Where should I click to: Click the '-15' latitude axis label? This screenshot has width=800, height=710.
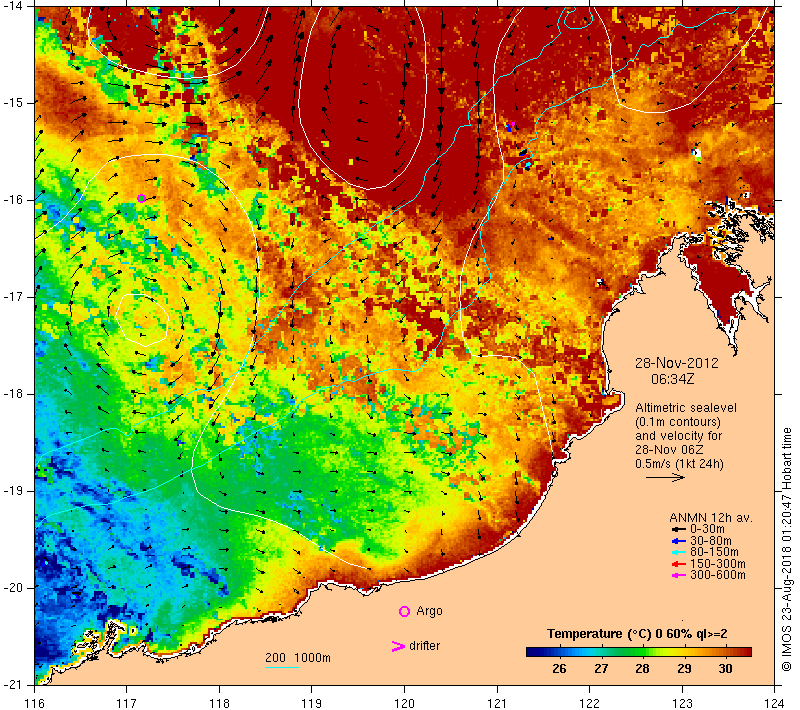13,103
